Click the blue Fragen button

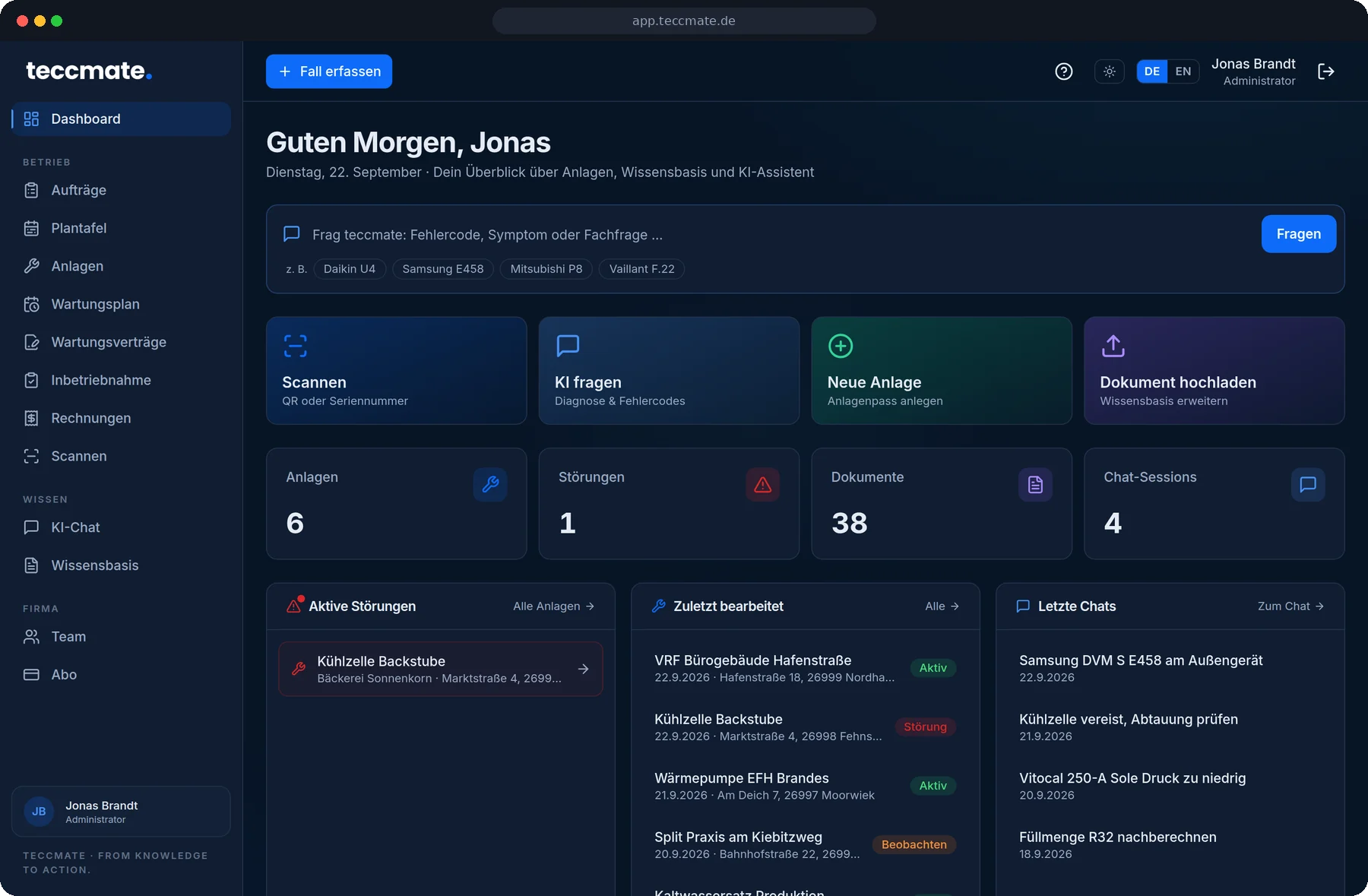coord(1299,234)
